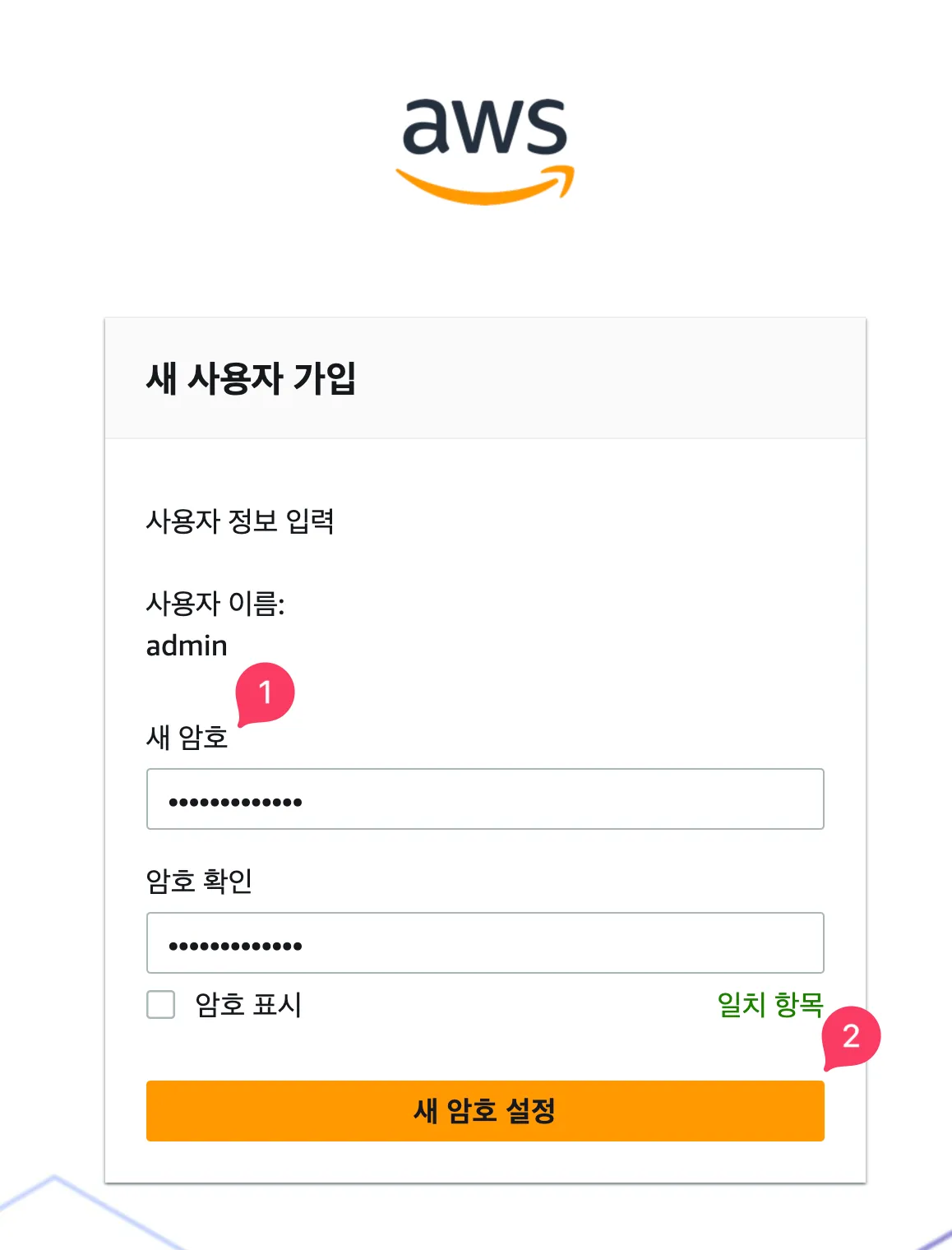Click the orange smile arrow under the aws logo
952x1250 pixels.
pyautogui.click(x=483, y=188)
